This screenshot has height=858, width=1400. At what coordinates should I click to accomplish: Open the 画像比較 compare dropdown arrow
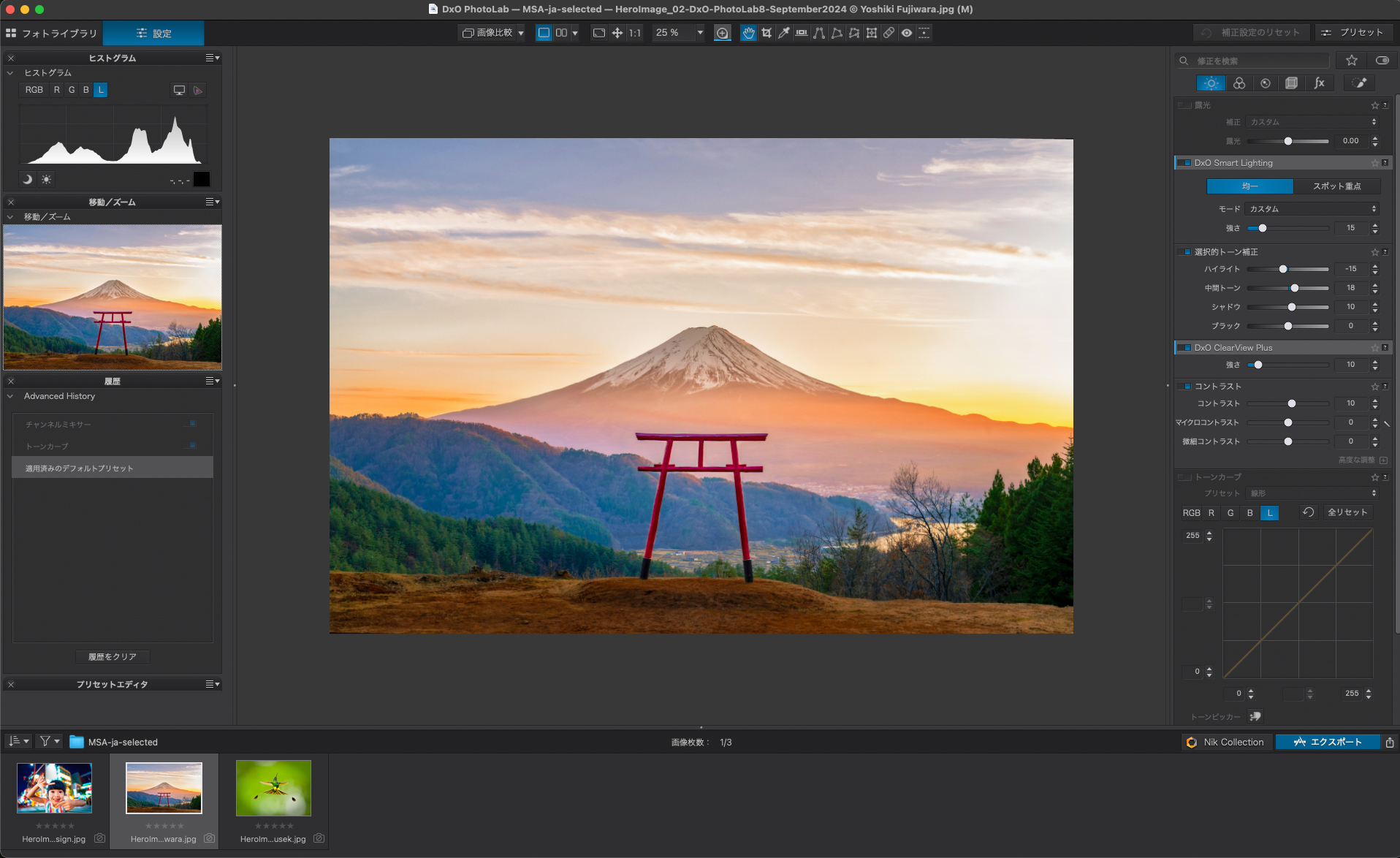(x=520, y=33)
